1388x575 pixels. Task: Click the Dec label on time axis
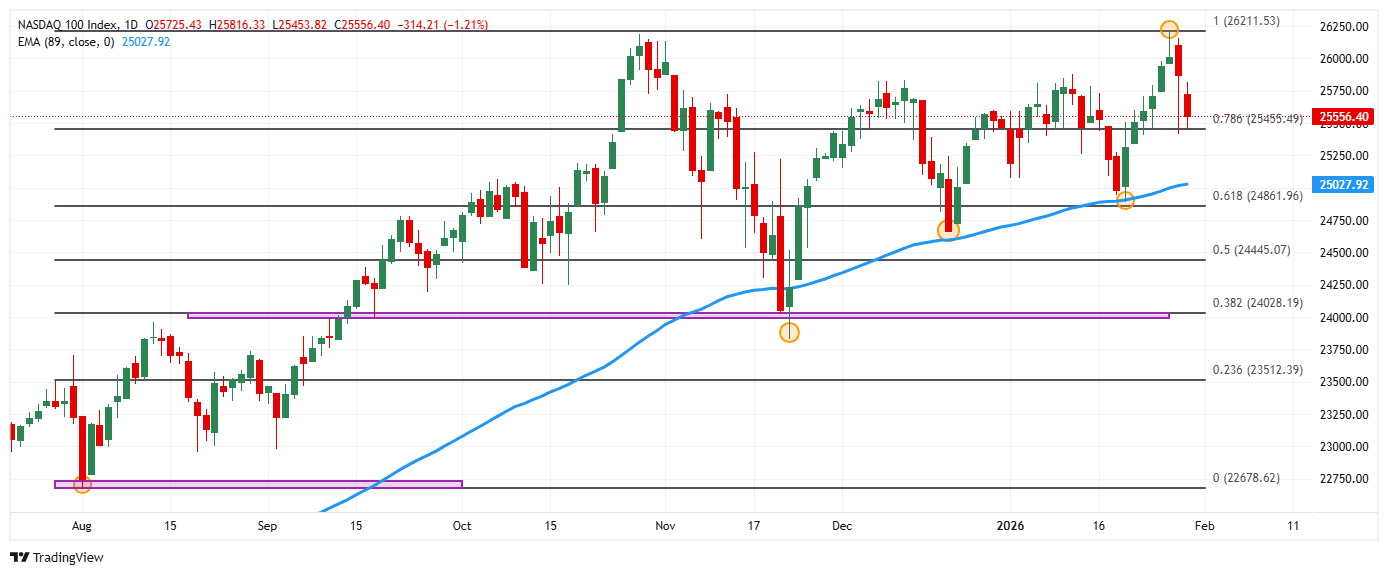coord(841,524)
